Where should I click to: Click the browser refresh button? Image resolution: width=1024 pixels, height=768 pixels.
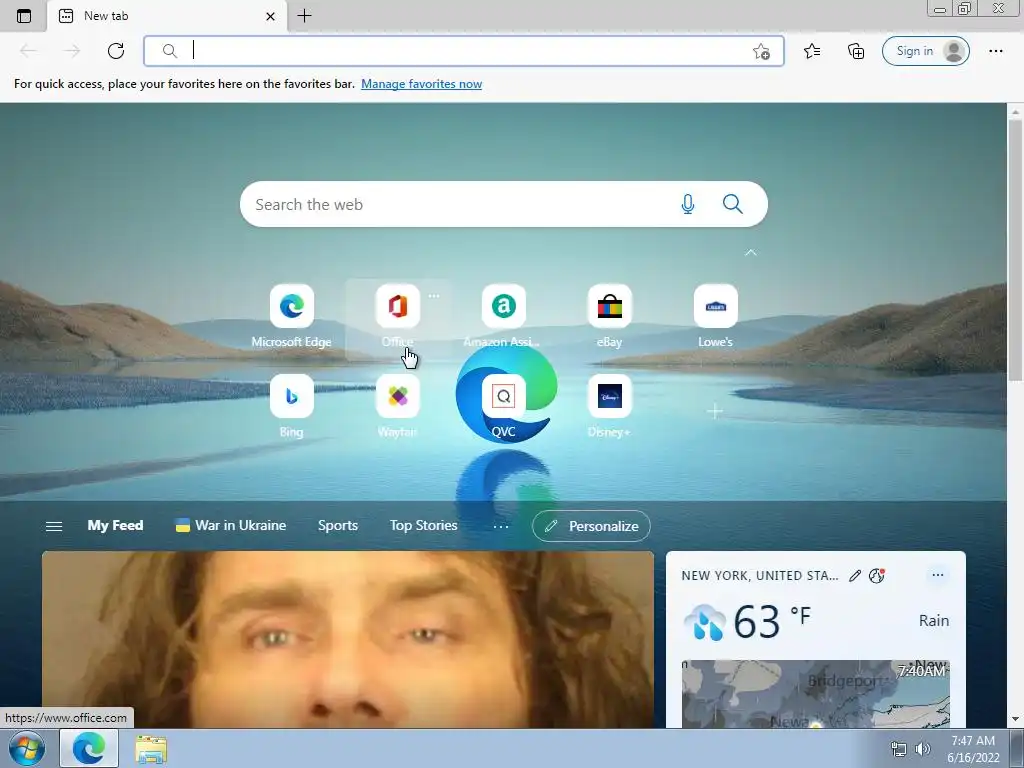(116, 51)
